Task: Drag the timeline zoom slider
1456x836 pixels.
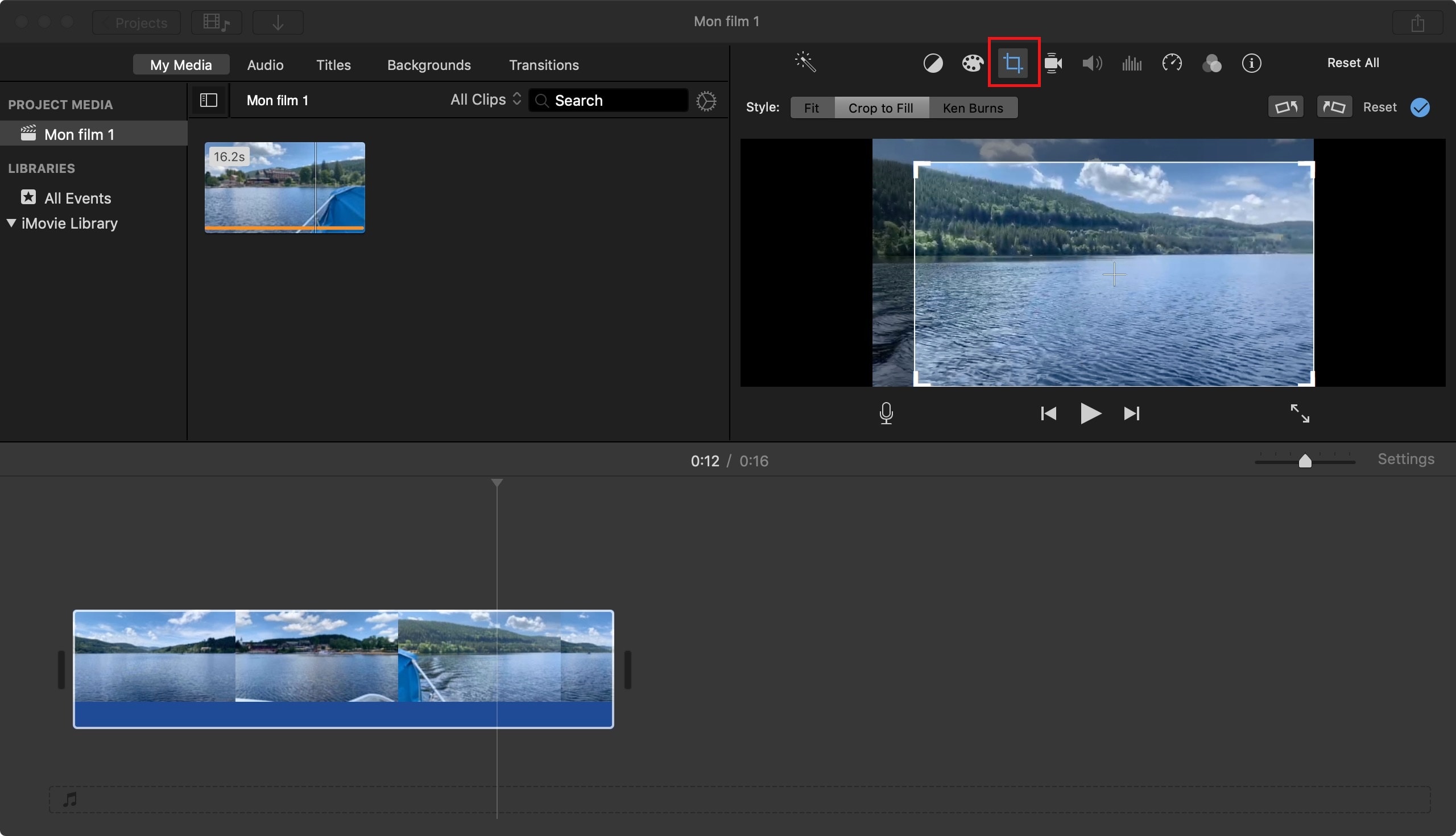Action: pos(1304,461)
